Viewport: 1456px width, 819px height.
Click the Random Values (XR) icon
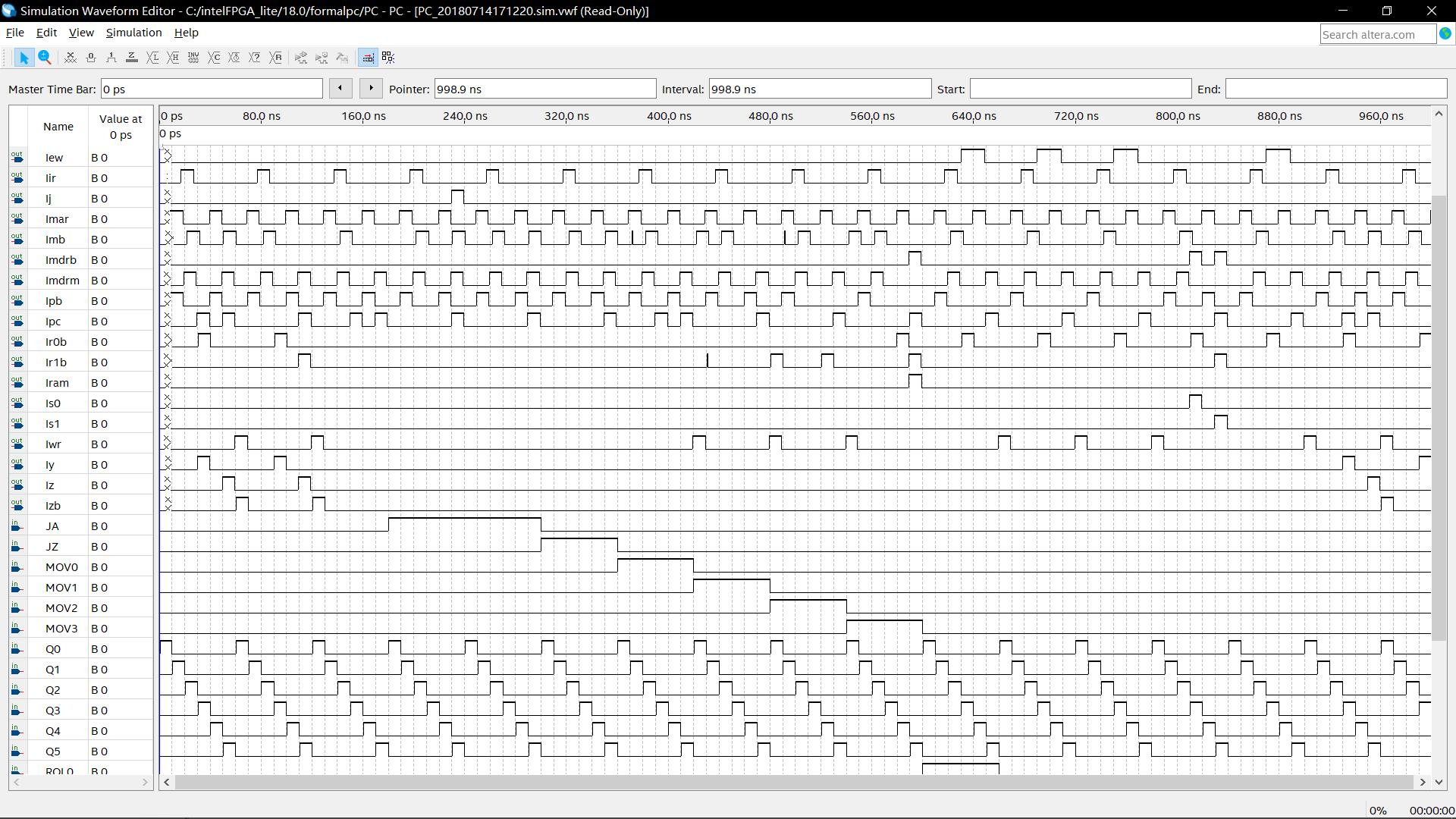tap(276, 58)
